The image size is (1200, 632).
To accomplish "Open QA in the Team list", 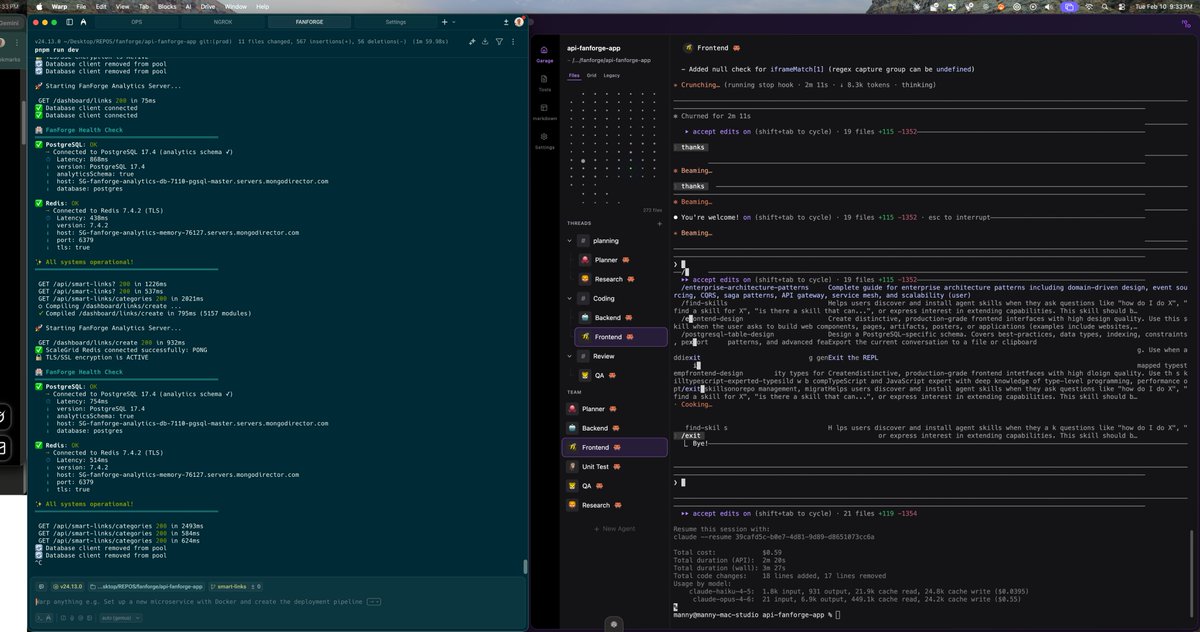I will click(614, 486).
